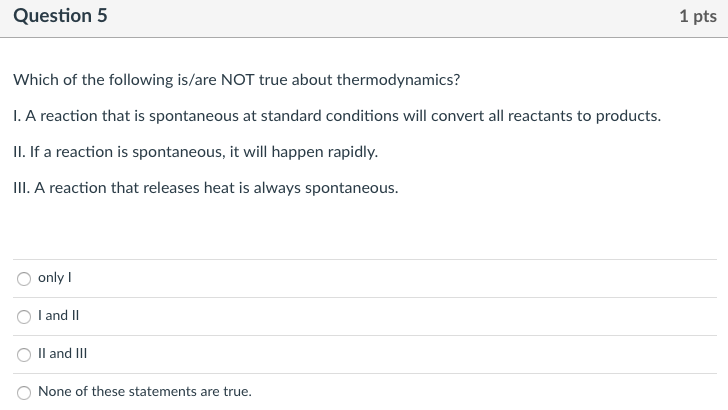Select the 'only I' radio button
Image resolution: width=728 pixels, height=410 pixels.
[24, 279]
